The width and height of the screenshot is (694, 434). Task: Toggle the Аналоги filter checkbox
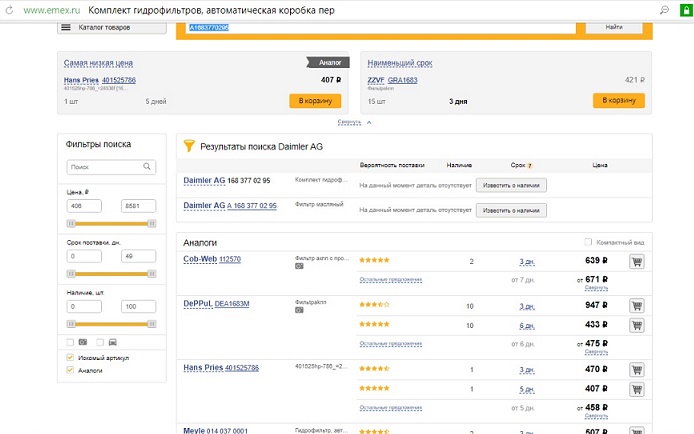click(70, 370)
